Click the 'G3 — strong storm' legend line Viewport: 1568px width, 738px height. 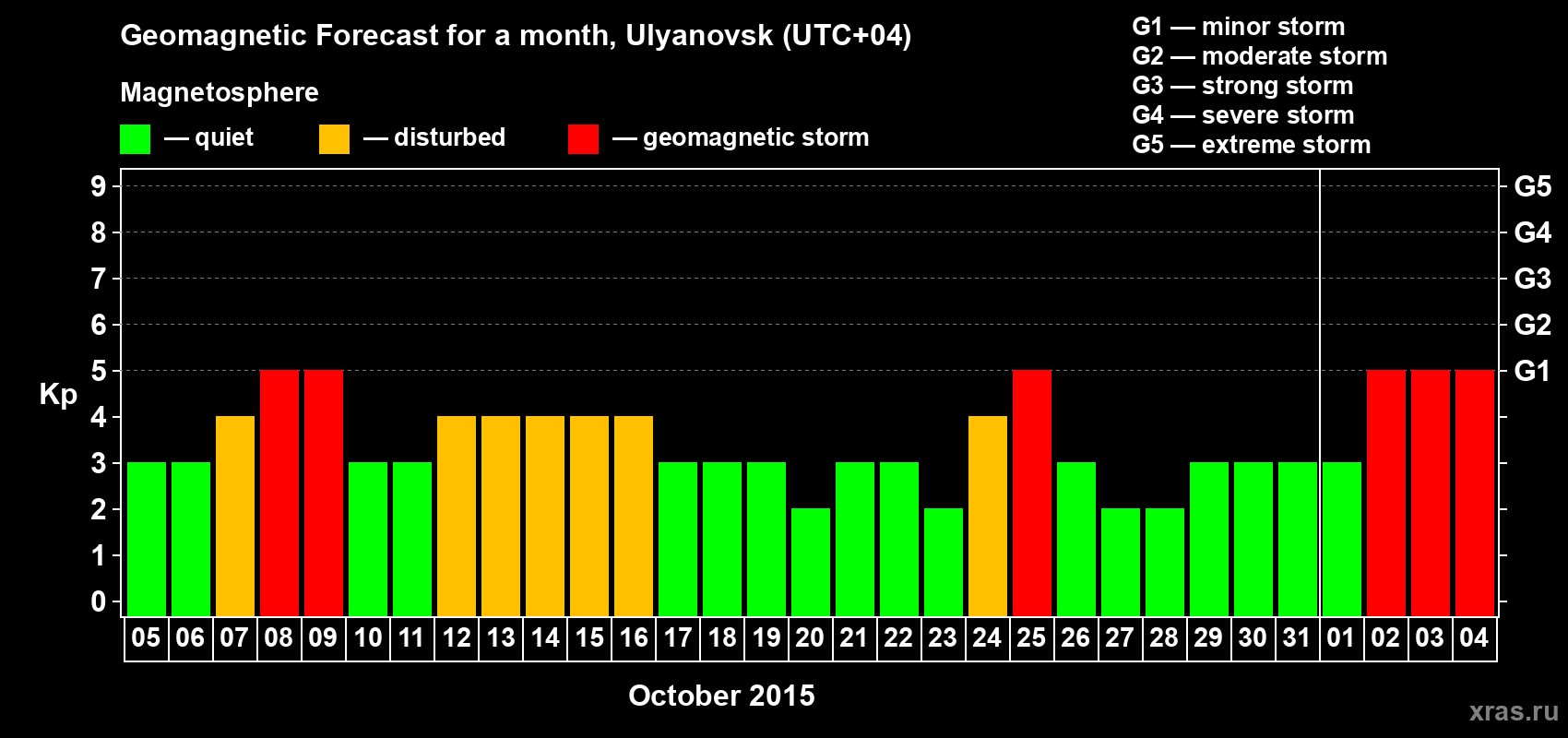click(x=1242, y=86)
